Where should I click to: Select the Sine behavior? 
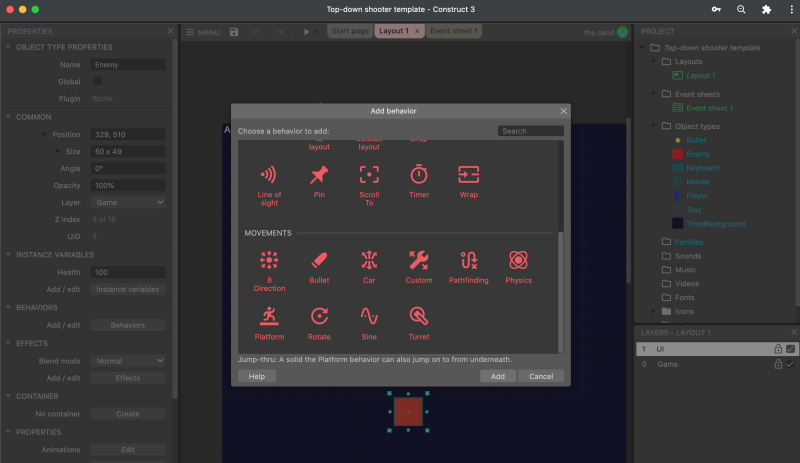[x=369, y=324]
